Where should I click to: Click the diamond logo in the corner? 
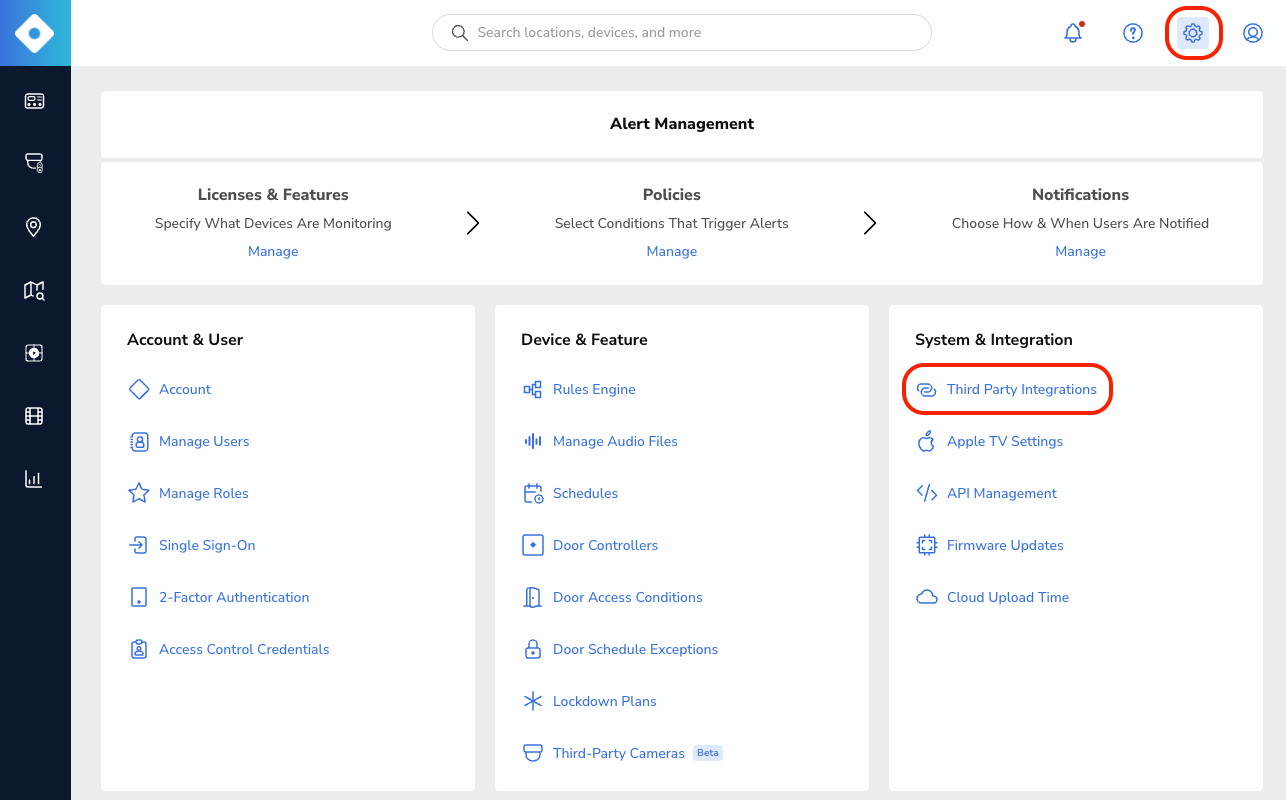tap(35, 33)
